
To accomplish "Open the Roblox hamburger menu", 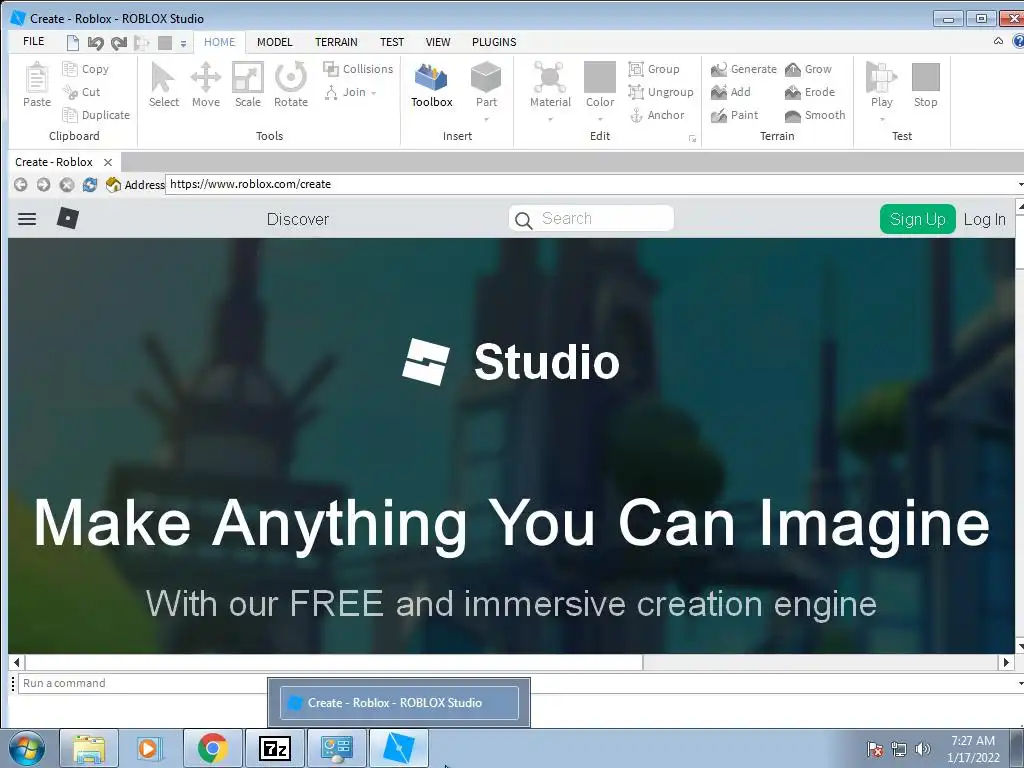I will [x=27, y=219].
